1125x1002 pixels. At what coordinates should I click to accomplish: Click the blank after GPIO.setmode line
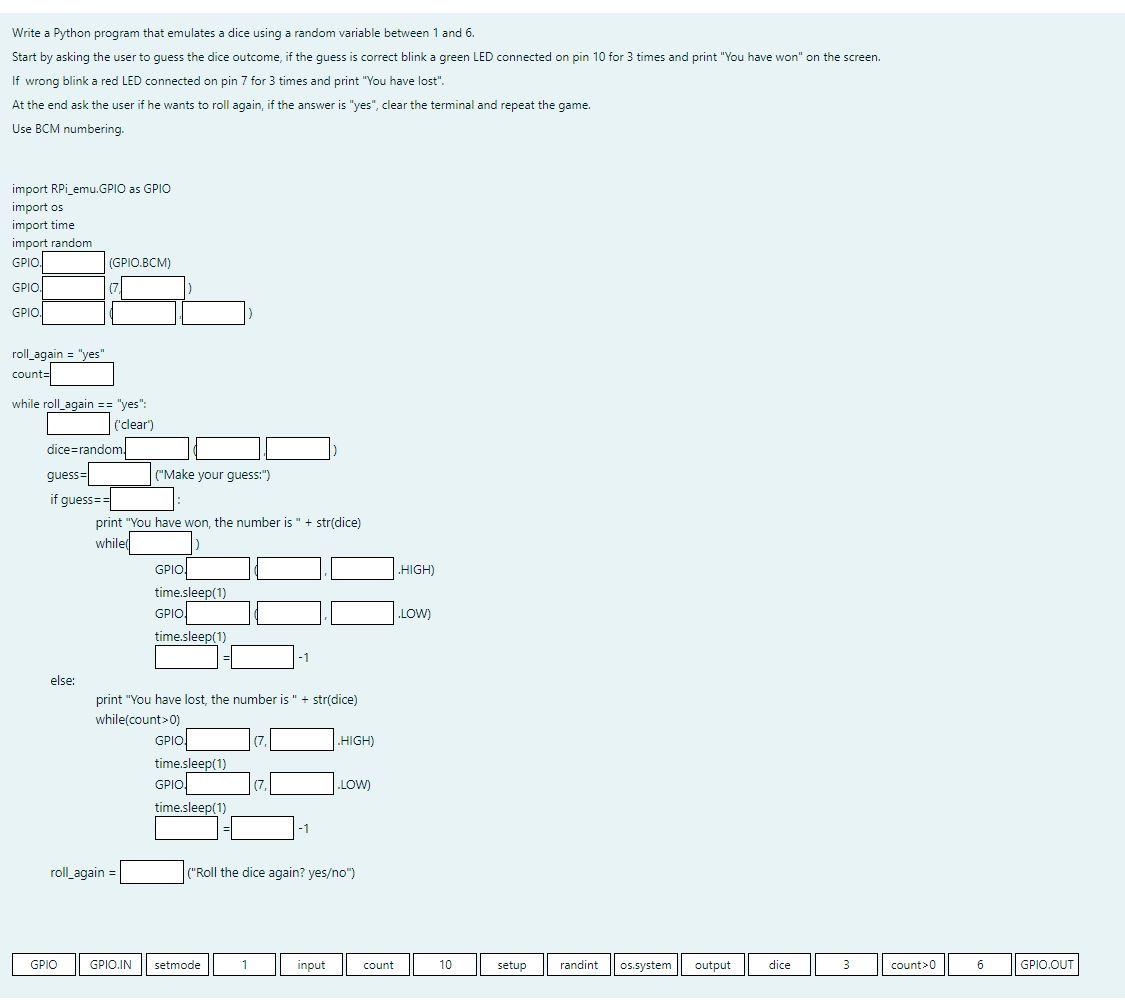(71, 262)
